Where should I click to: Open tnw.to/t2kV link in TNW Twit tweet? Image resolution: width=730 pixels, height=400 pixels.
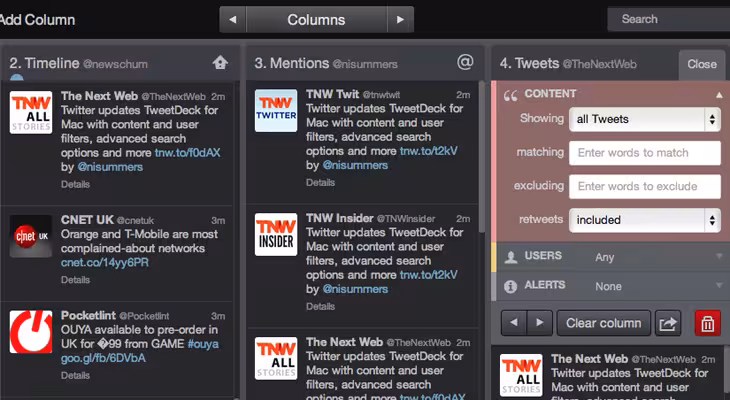click(429, 151)
